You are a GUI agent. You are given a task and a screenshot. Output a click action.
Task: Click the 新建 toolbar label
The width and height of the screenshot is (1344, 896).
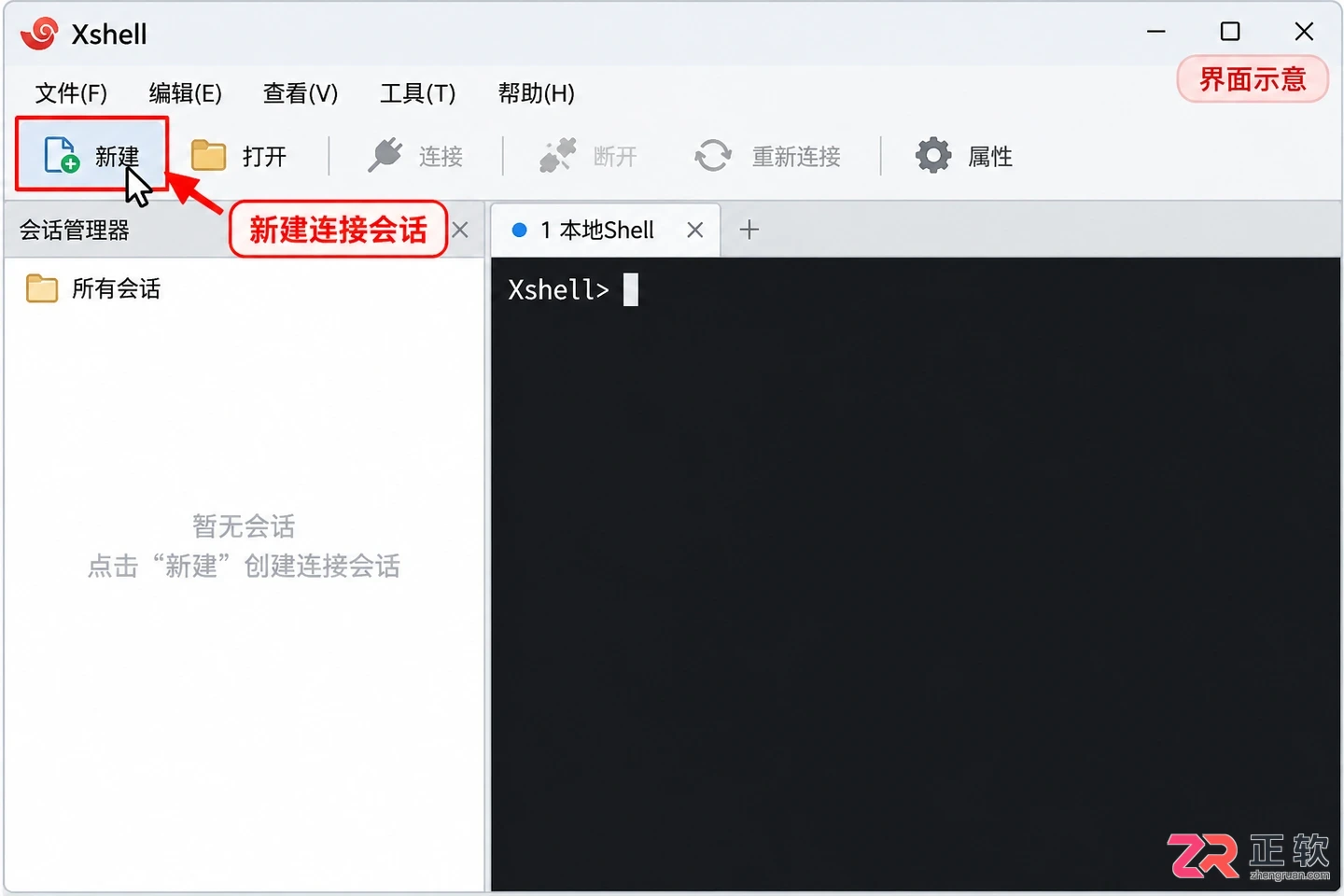tap(117, 156)
